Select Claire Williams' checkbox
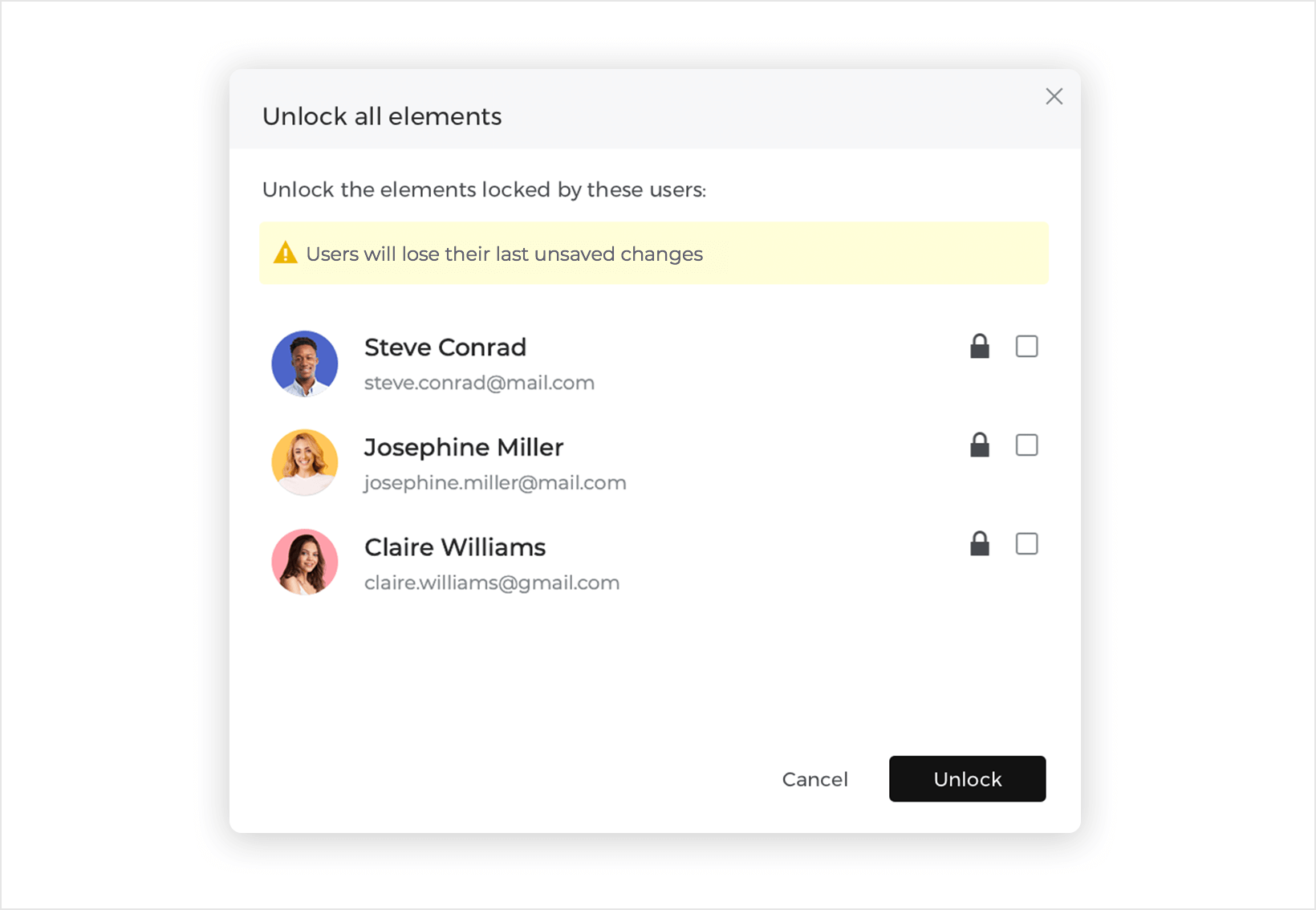The image size is (1316, 910). click(1027, 544)
